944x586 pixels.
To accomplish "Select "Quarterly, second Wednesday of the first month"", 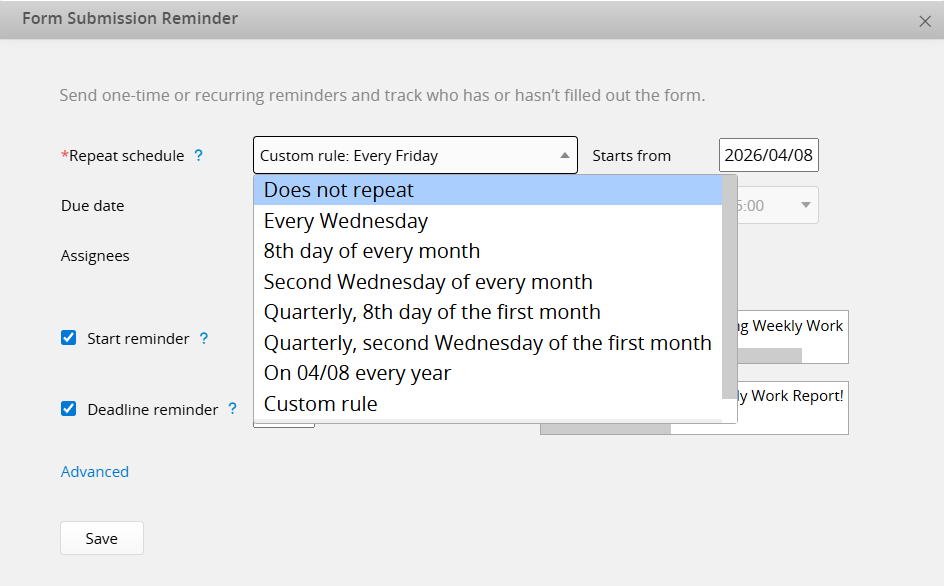I will (x=488, y=343).
